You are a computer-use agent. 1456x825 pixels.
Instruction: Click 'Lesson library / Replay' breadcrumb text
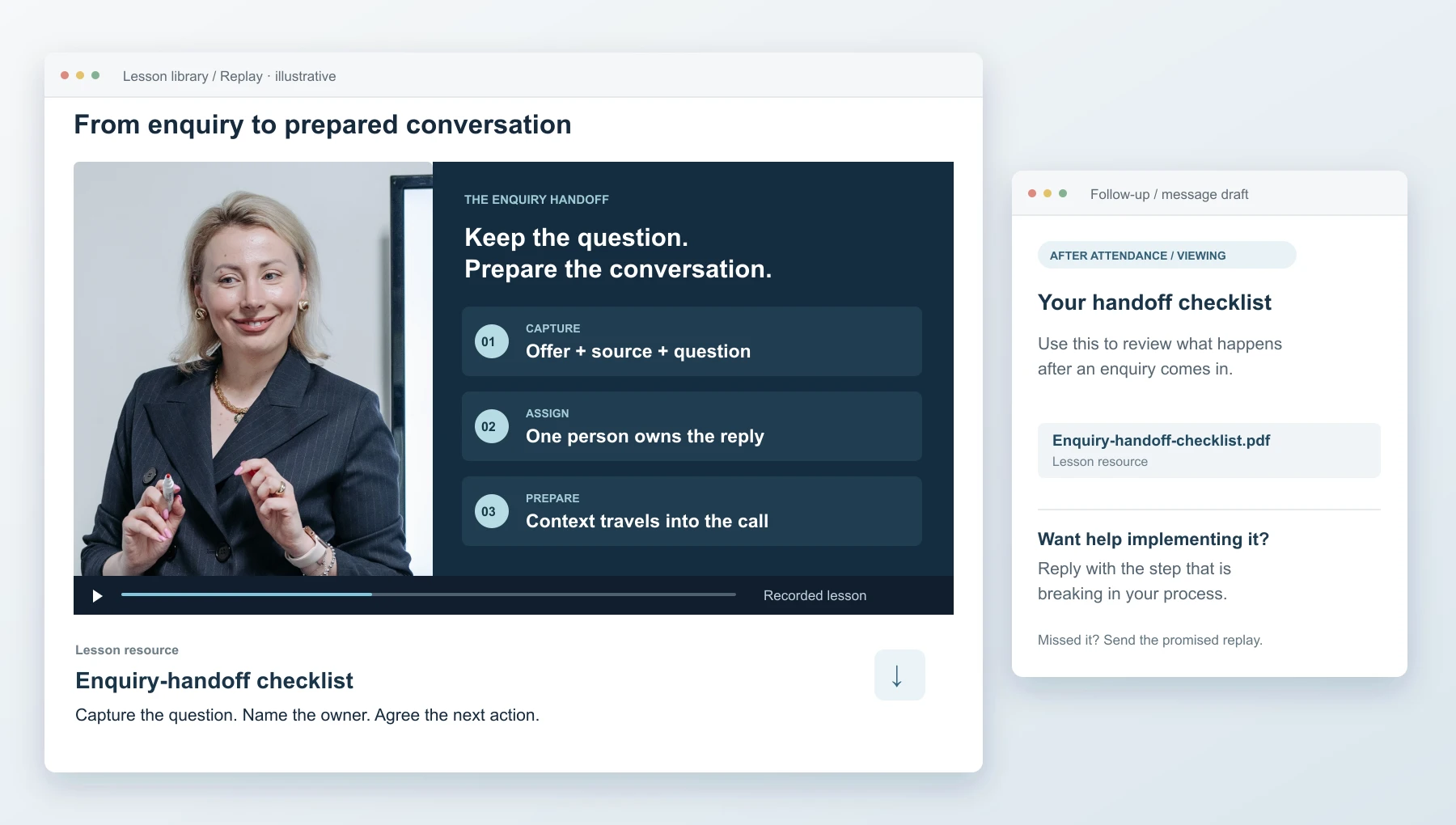coord(193,76)
